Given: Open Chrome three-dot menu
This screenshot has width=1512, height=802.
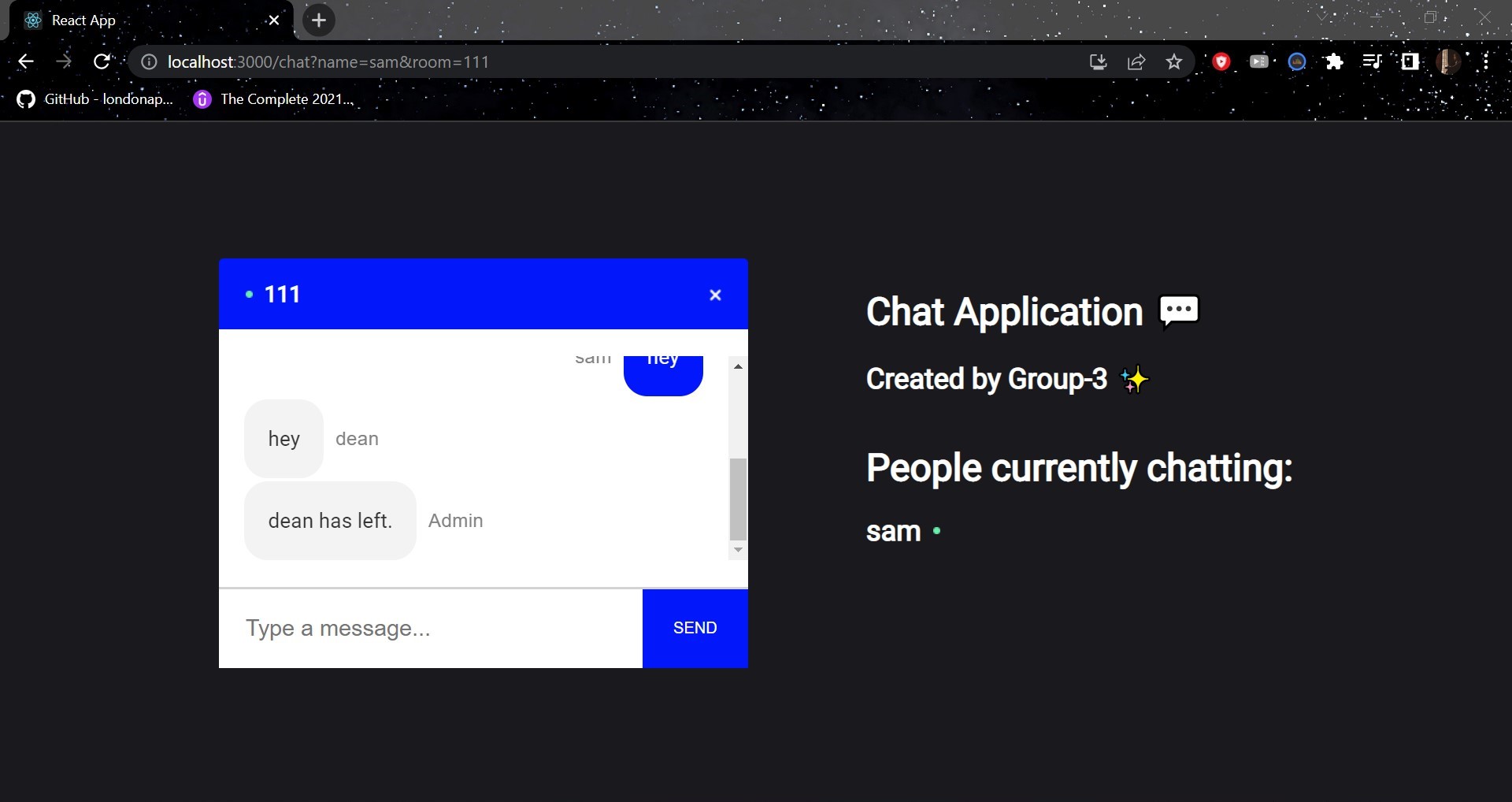Looking at the screenshot, I should click(1486, 61).
